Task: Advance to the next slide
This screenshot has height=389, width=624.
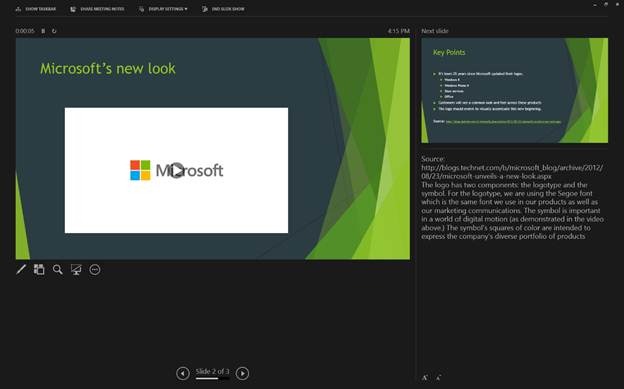Action: click(x=242, y=373)
